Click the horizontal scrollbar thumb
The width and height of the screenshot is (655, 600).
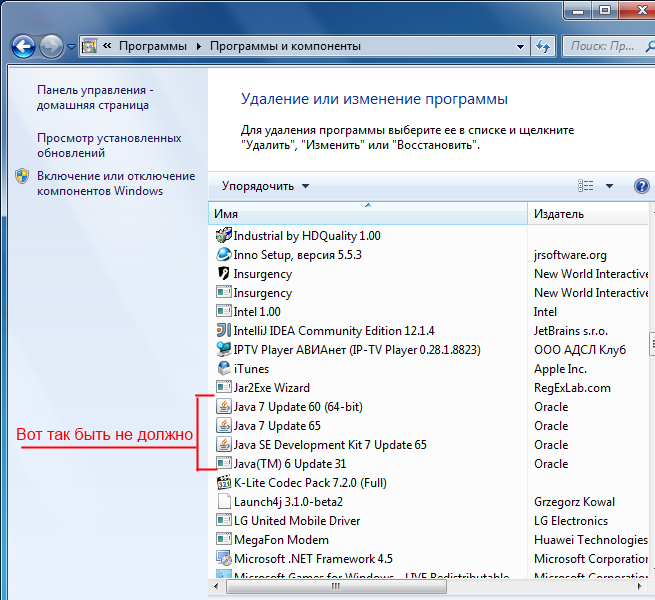[336, 586]
